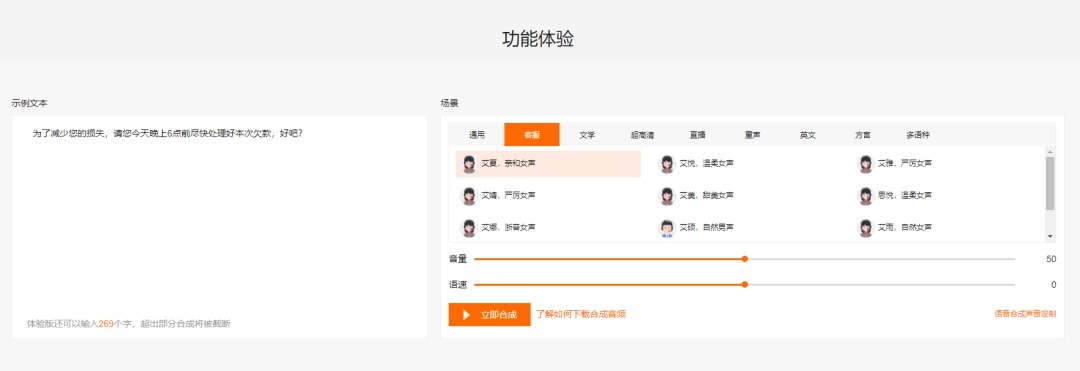Select the 艾靖 严厉女声 voice avatar
Image resolution: width=1080 pixels, height=371 pixels.
tap(469, 195)
